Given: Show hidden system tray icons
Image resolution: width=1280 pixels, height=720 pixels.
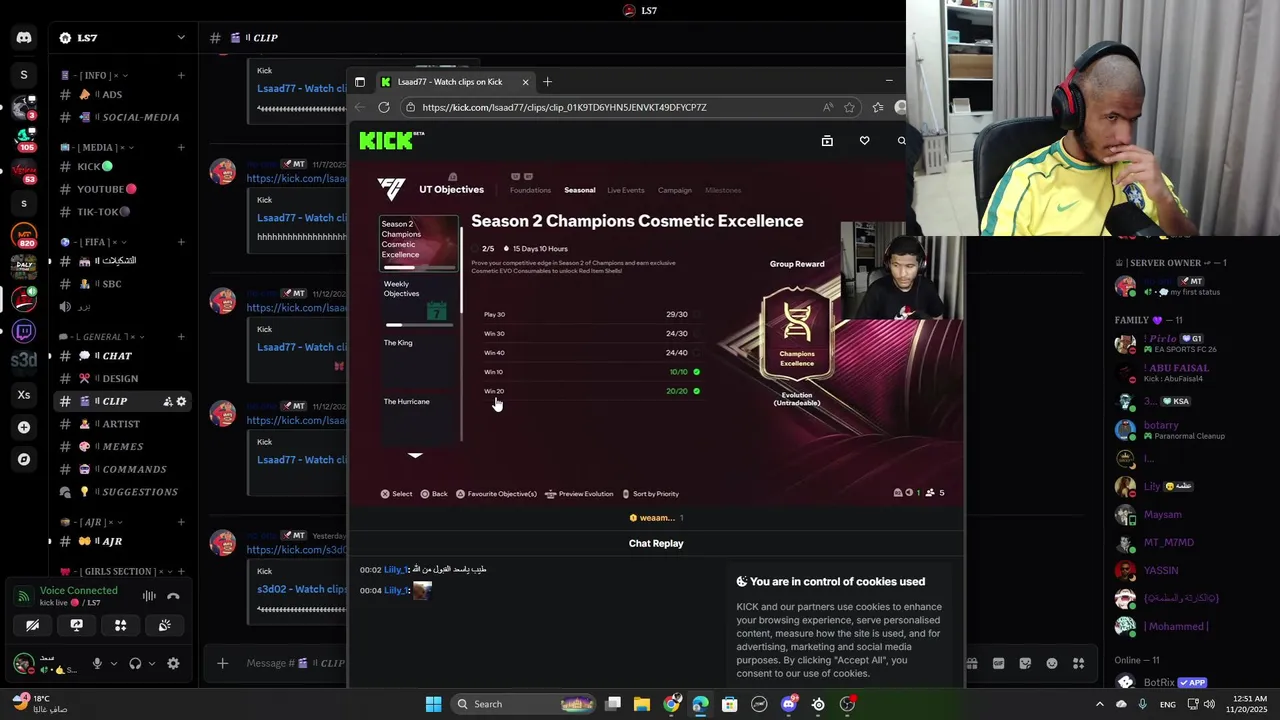Looking at the screenshot, I should pos(1100,704).
